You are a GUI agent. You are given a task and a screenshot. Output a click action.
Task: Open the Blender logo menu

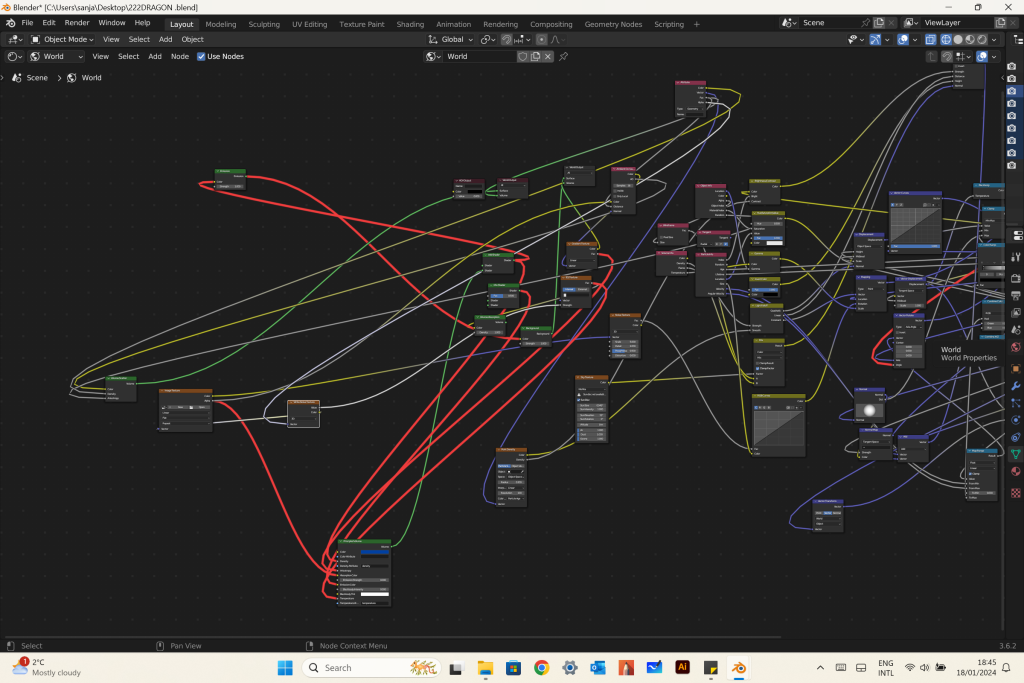[10, 23]
